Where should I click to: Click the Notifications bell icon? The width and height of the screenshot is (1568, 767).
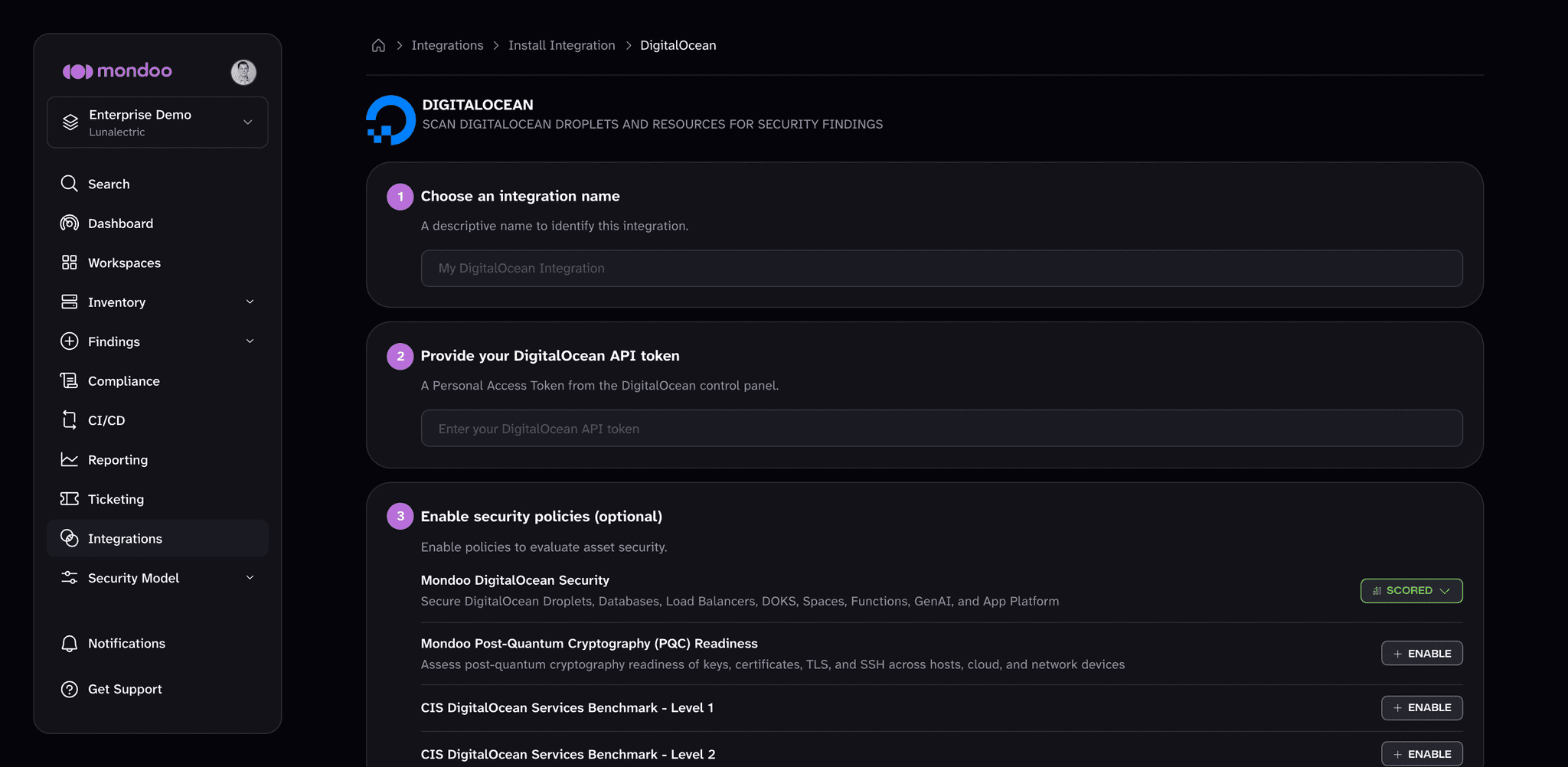click(69, 643)
